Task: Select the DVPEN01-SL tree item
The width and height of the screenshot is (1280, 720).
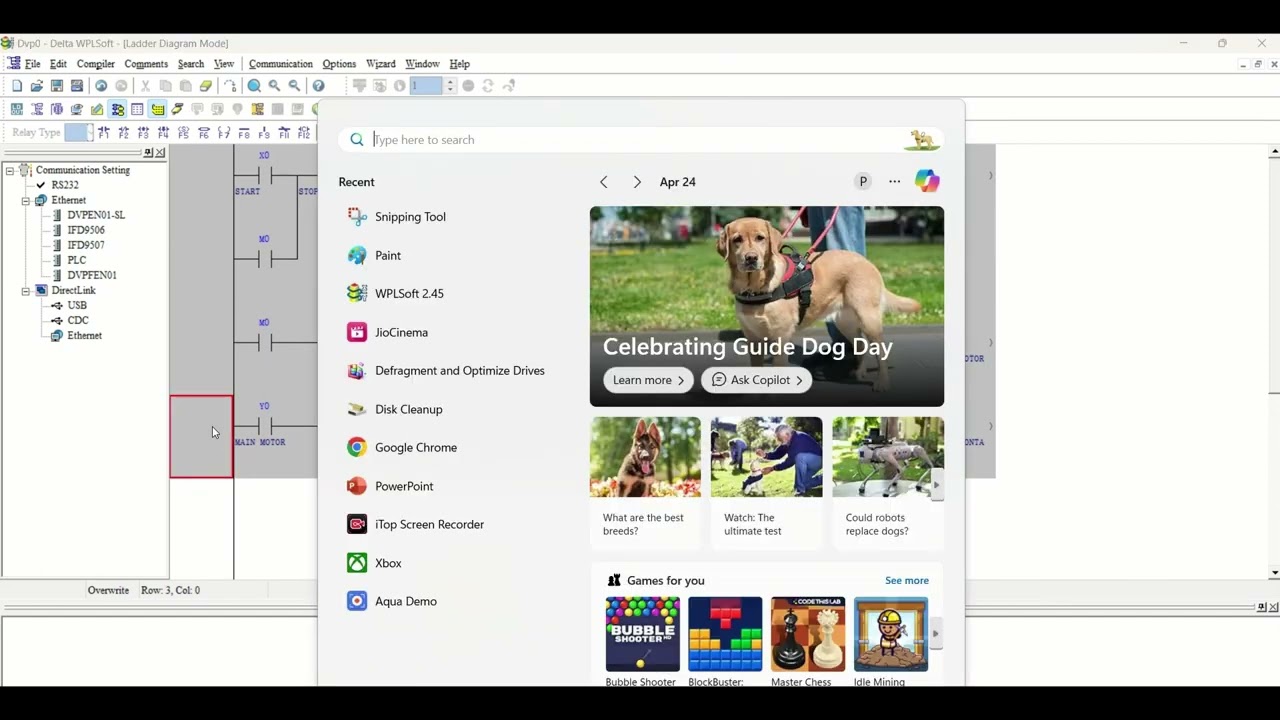Action: (96, 215)
